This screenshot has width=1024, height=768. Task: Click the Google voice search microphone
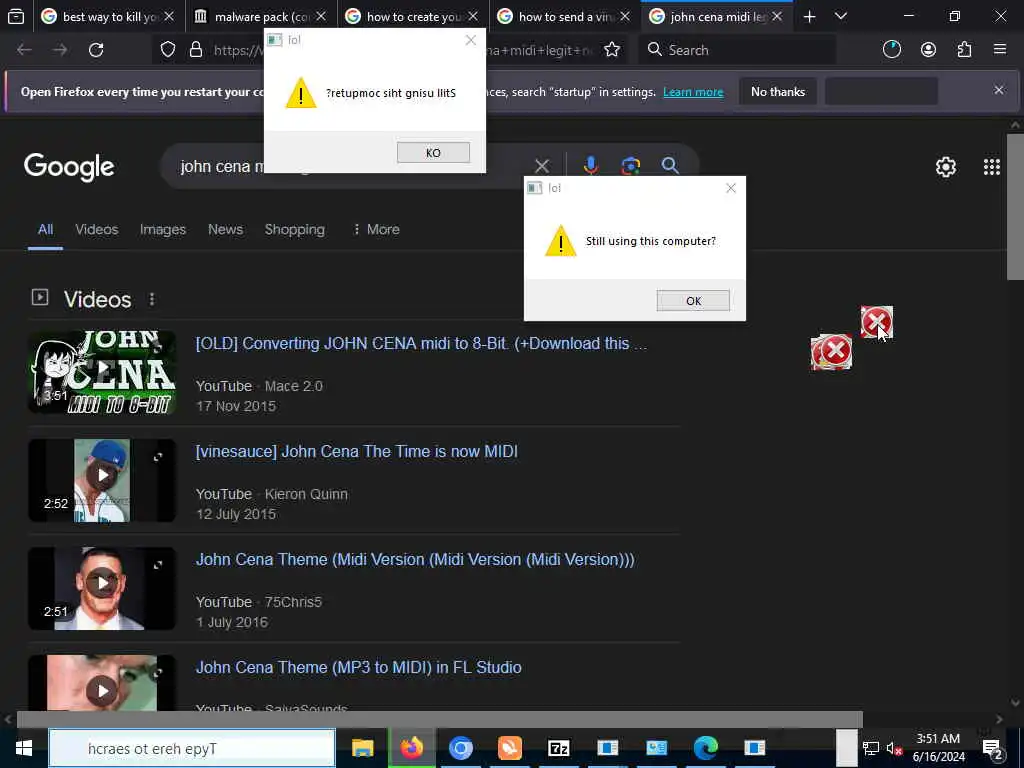[590, 166]
